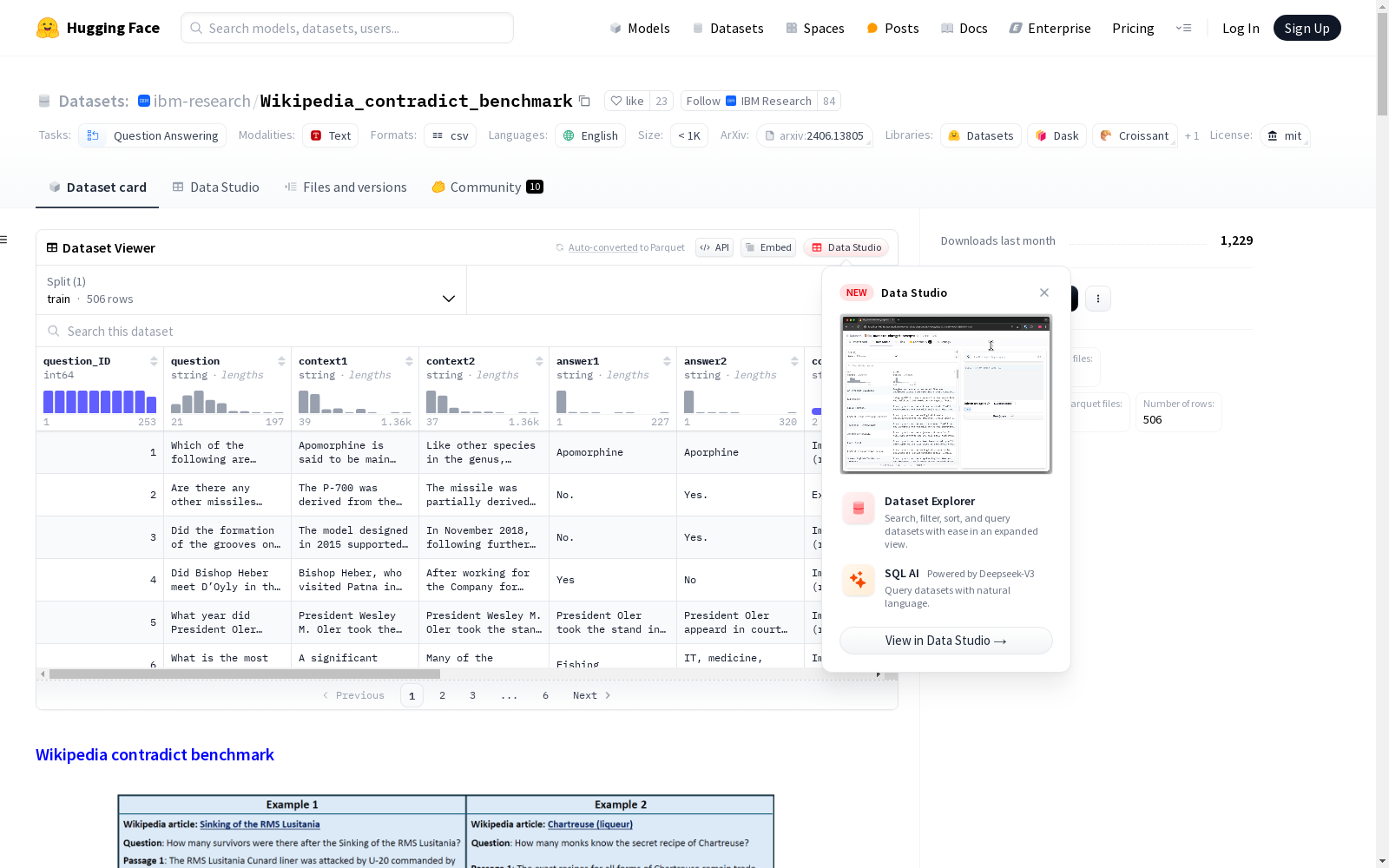Open the arxiv:2406.13805 tag

pos(814,135)
